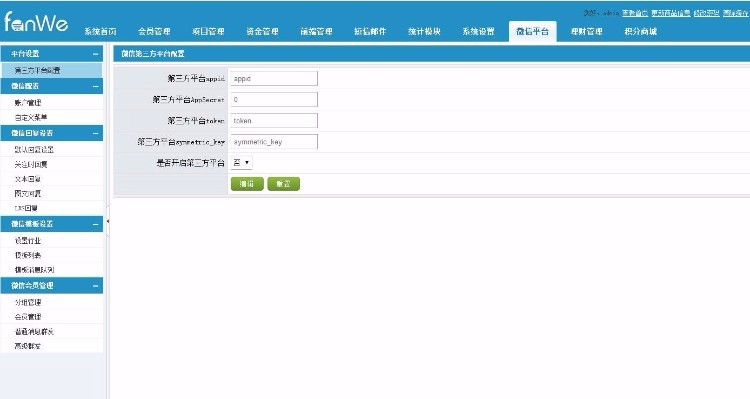Focus the 第三方平台appid input field
Viewport: 750px width, 399px height.
click(x=274, y=78)
